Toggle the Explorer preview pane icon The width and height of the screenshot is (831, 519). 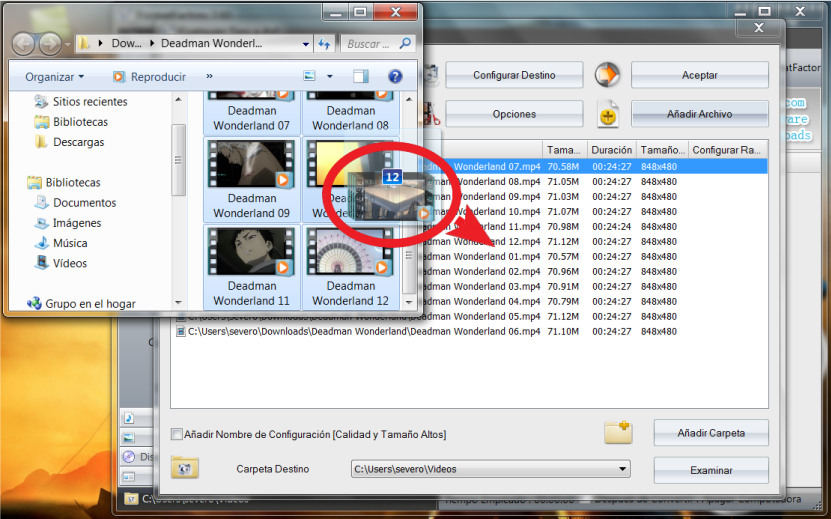(361, 76)
